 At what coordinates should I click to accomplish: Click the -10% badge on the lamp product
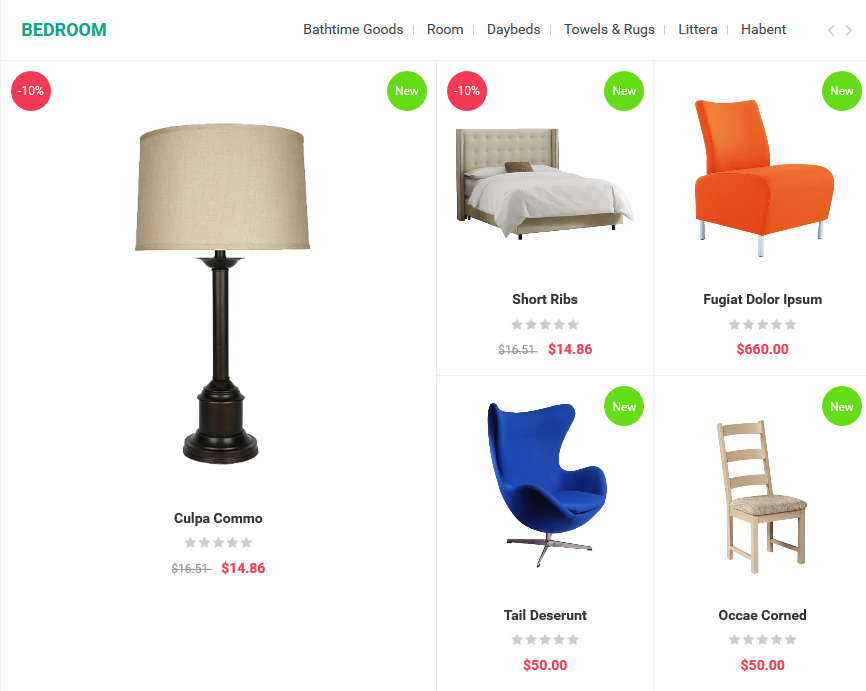click(x=31, y=91)
